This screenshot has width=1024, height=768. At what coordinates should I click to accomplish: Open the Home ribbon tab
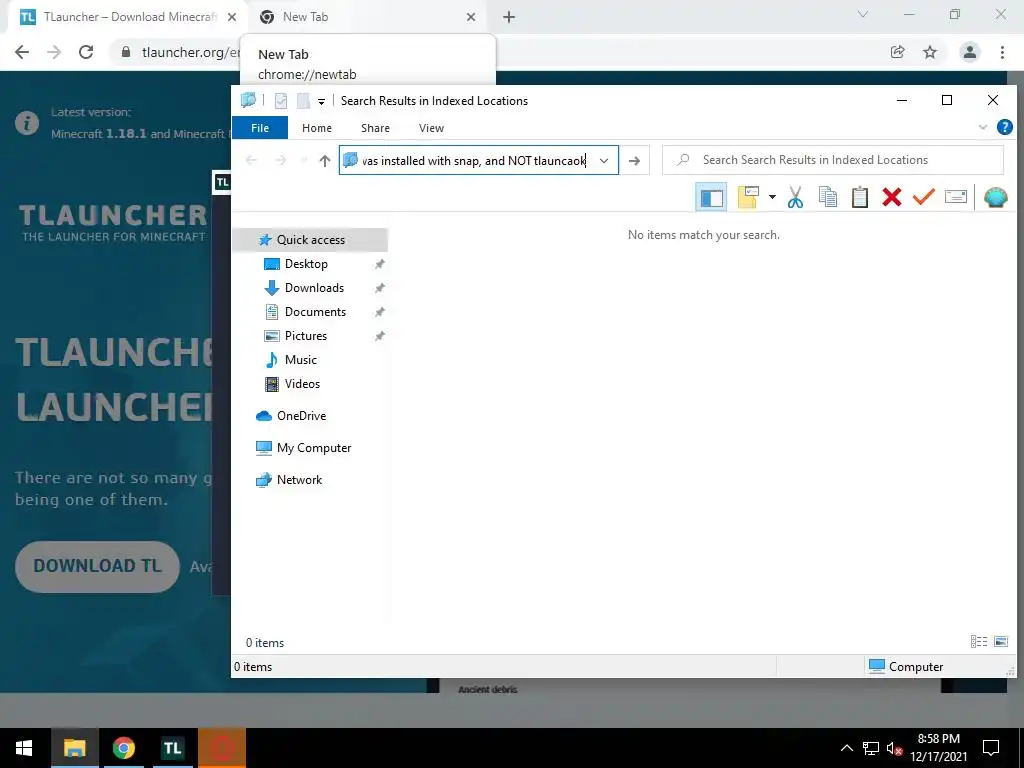[317, 128]
